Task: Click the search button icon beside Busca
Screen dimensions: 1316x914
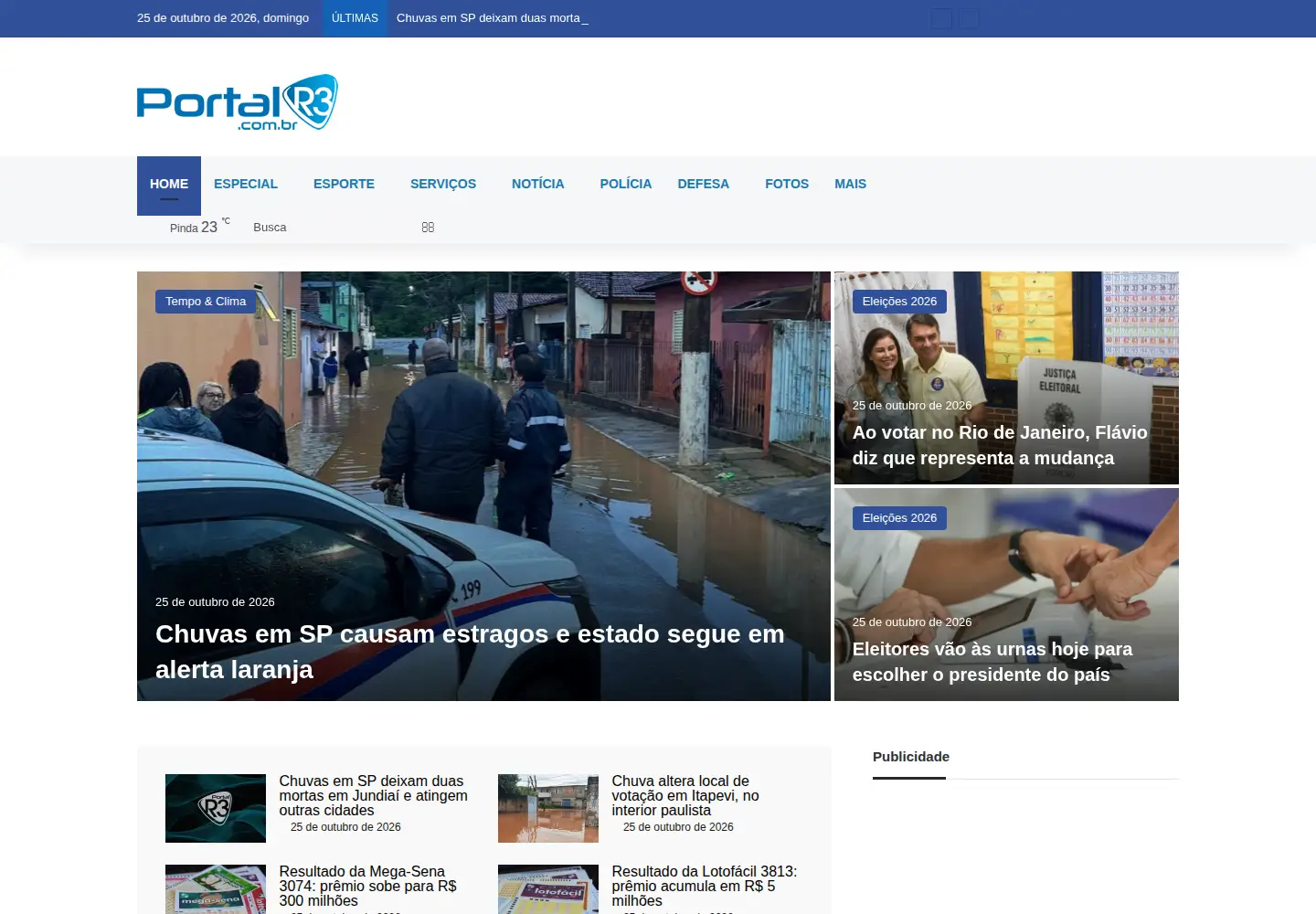Action: point(428,228)
